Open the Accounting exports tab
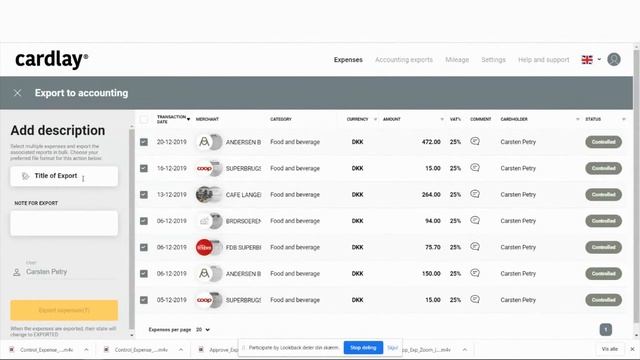 click(x=404, y=60)
